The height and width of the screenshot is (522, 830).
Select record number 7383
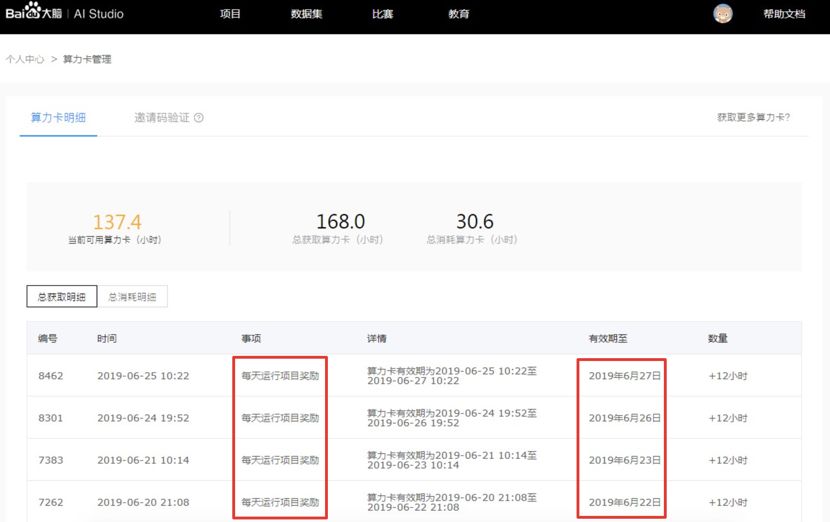51,460
